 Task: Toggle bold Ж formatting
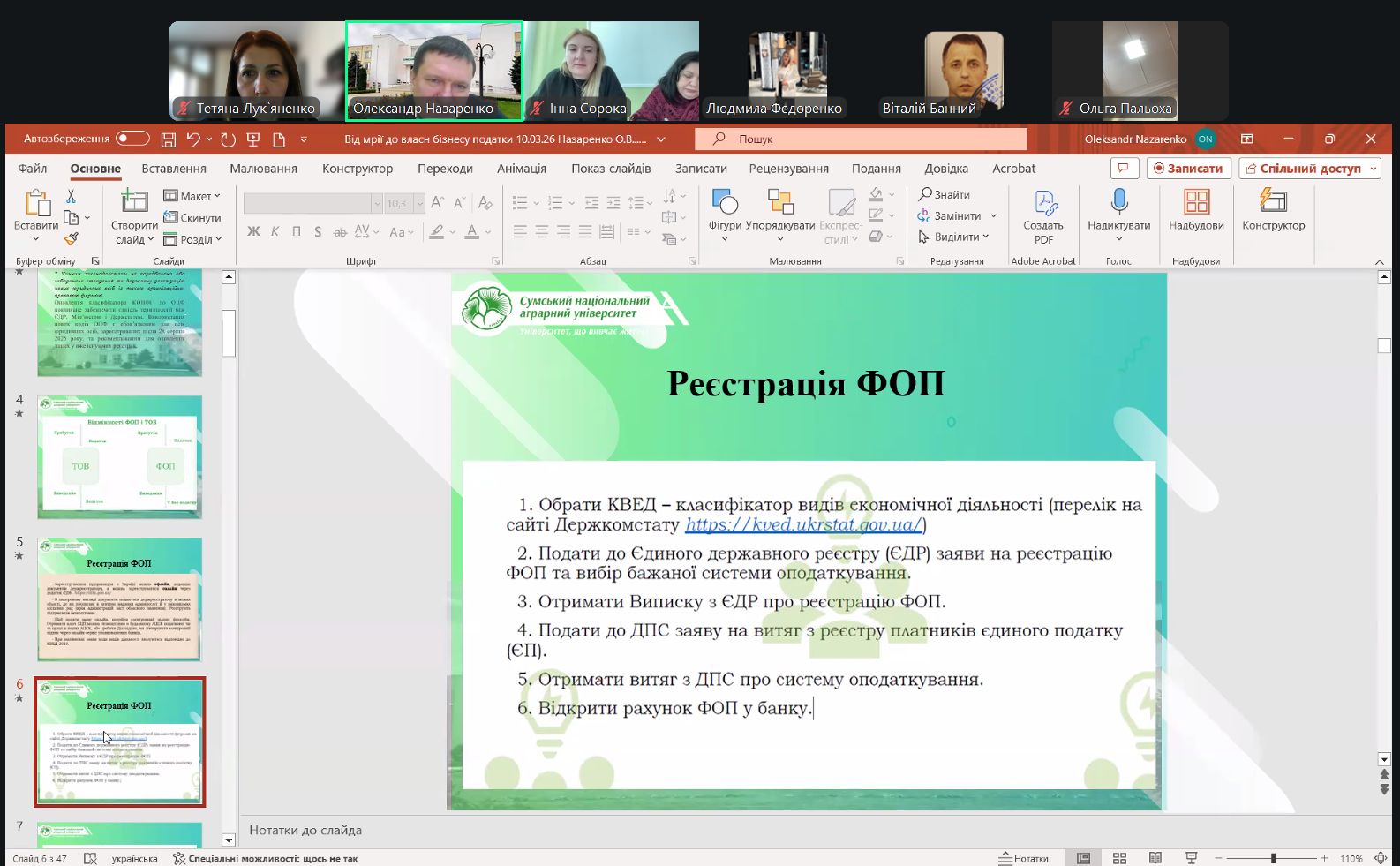253,231
